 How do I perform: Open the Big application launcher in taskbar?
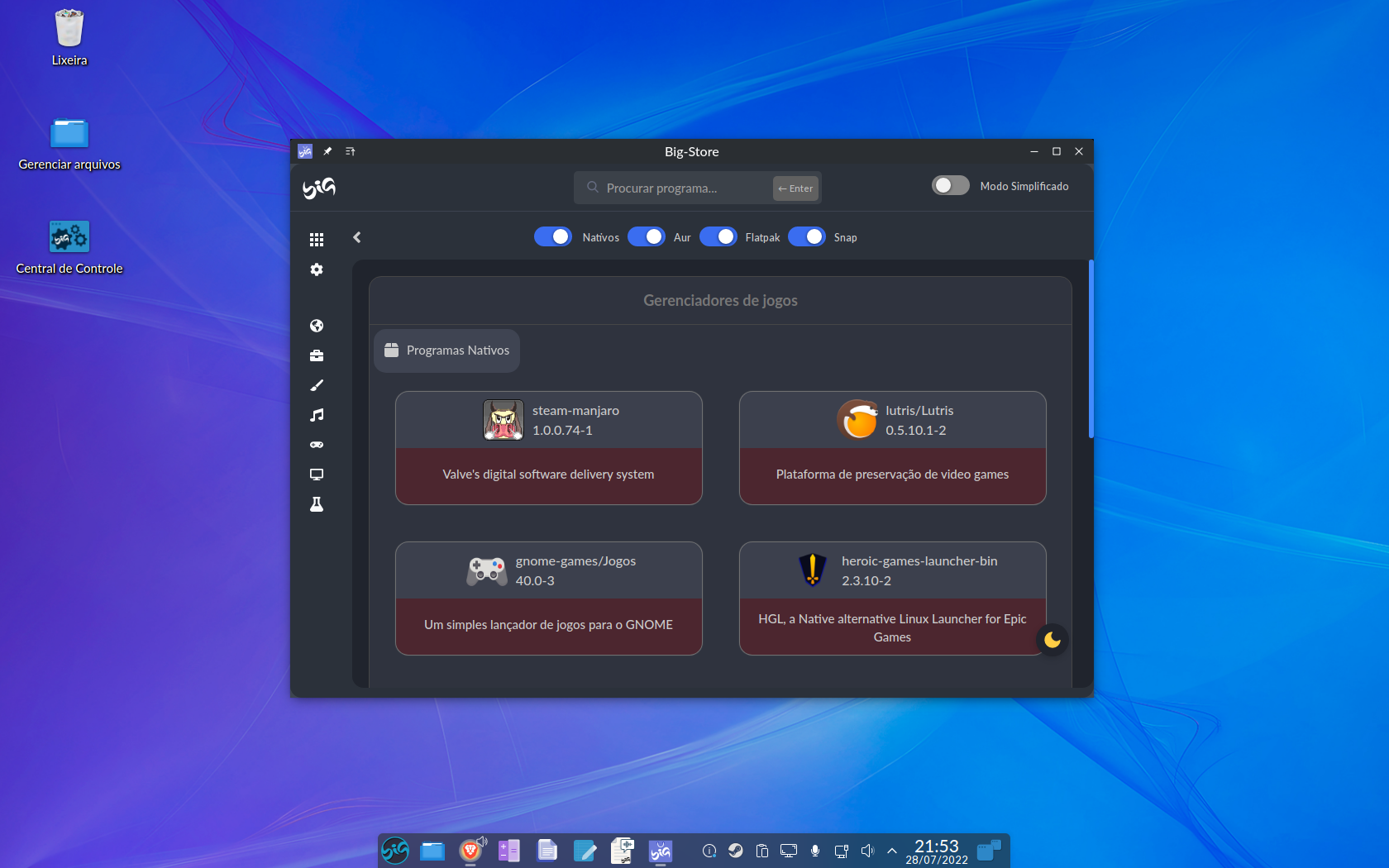tap(395, 850)
